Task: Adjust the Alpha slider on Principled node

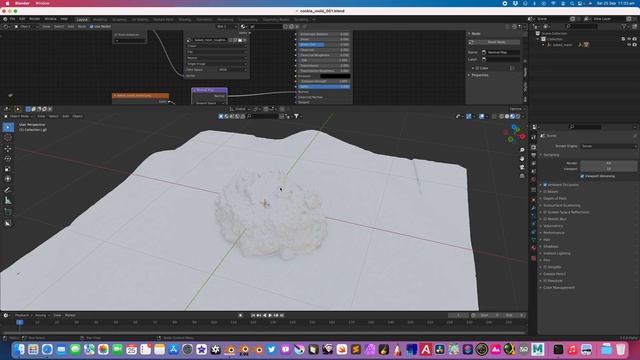Action: pos(324,87)
